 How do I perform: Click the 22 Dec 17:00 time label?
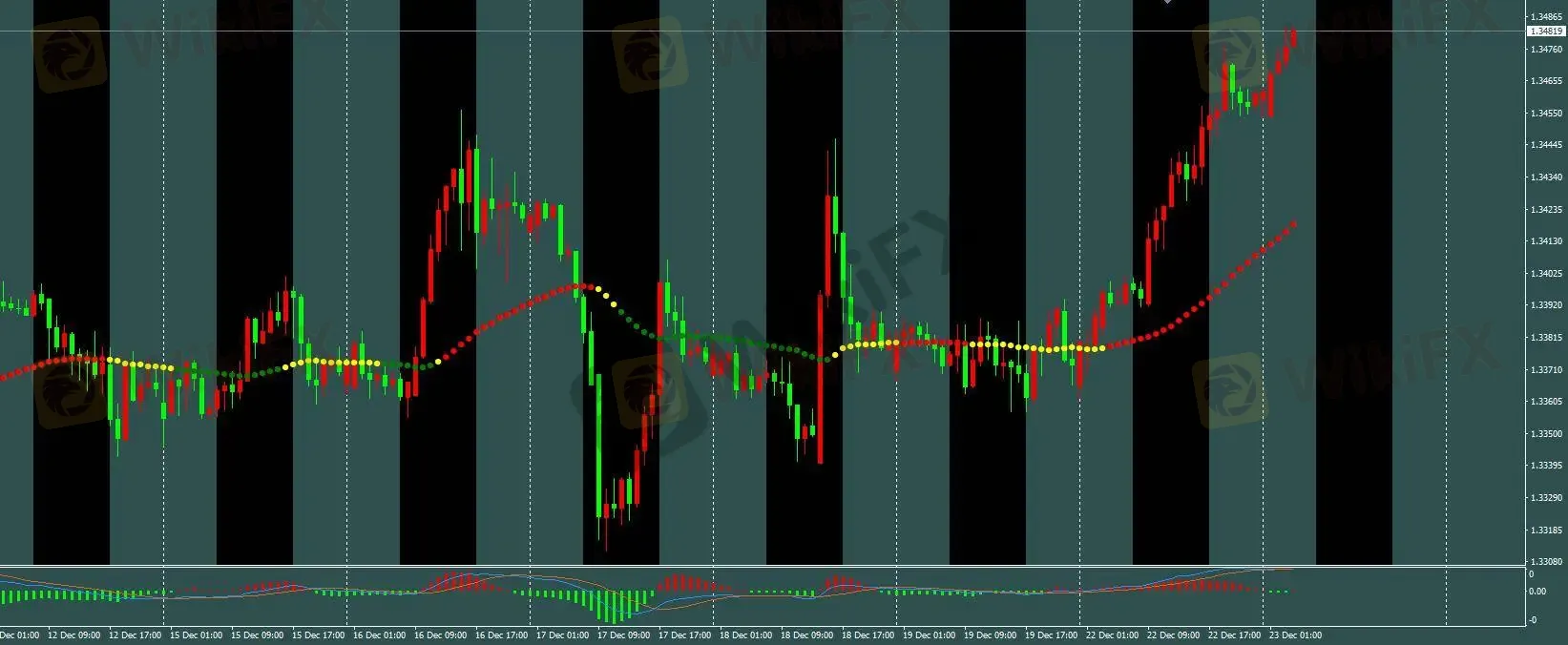(x=1234, y=635)
